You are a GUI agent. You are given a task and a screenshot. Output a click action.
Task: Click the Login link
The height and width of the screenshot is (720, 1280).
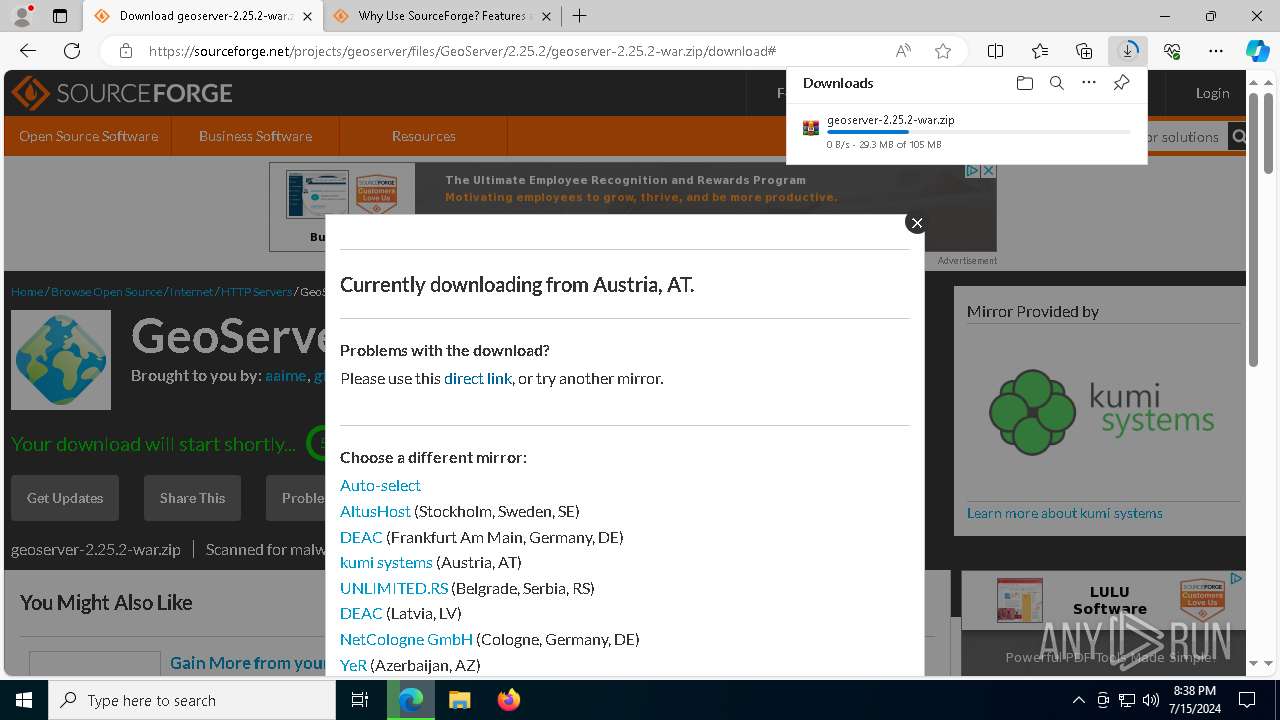[x=1212, y=93]
